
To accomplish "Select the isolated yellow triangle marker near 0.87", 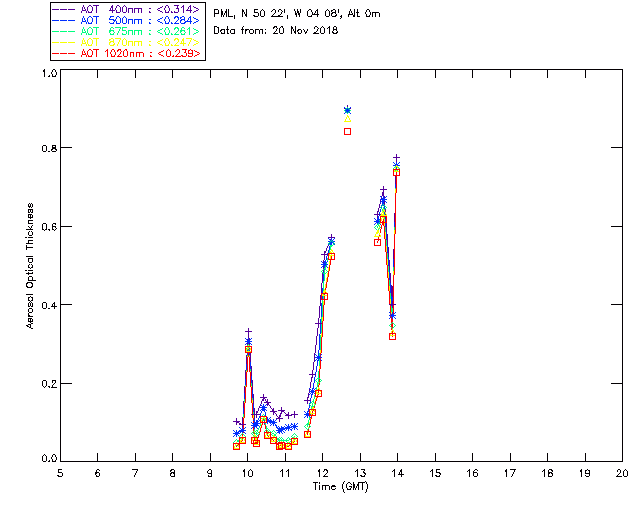I will point(347,119).
